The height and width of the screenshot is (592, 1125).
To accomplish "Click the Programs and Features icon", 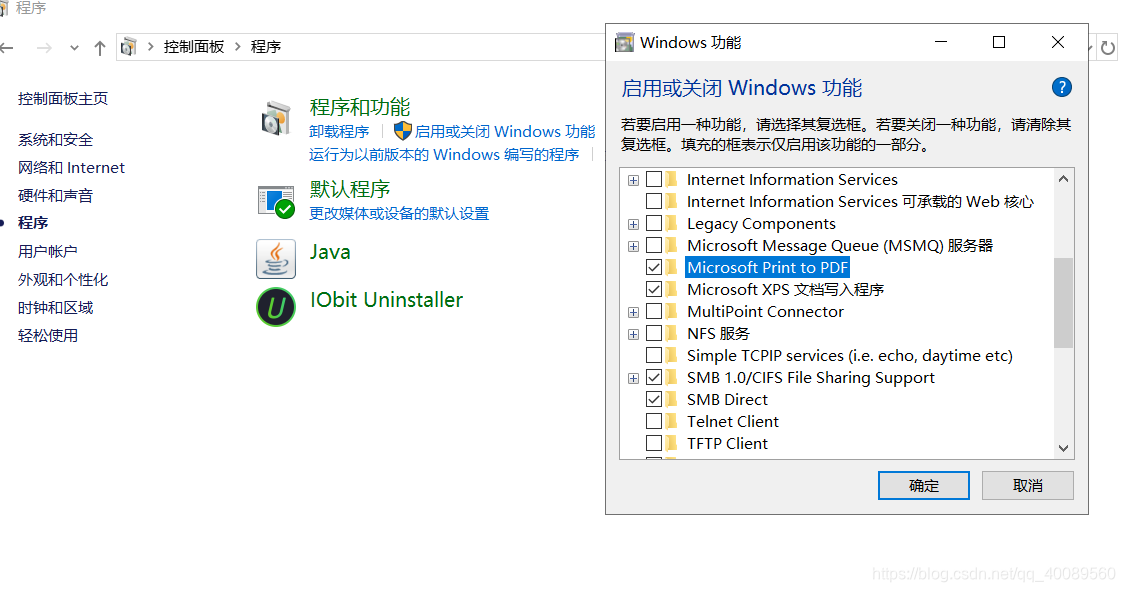I will pyautogui.click(x=276, y=118).
